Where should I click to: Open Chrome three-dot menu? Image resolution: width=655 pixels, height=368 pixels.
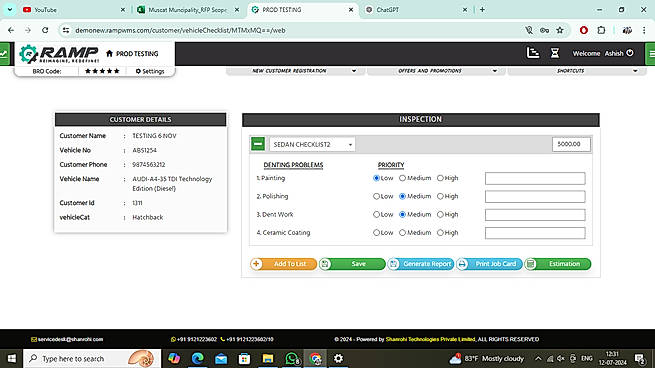[644, 30]
